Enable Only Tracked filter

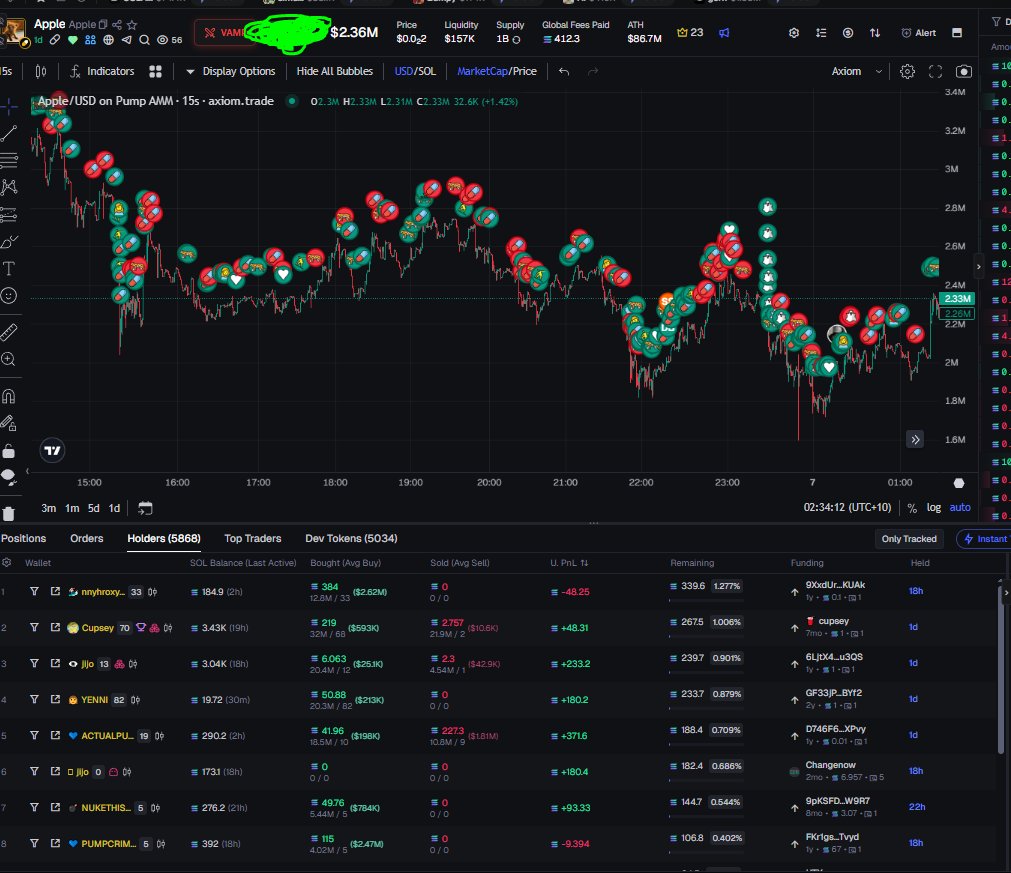[x=909, y=539]
